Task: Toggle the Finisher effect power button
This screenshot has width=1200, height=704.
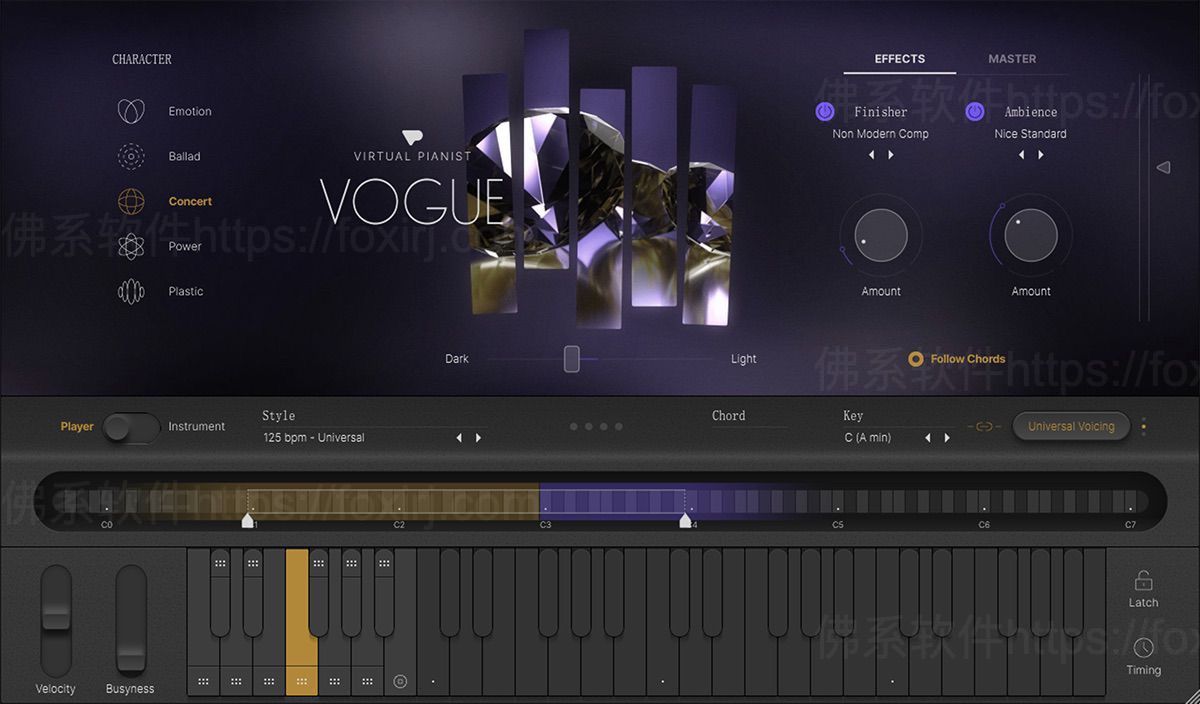Action: (x=825, y=112)
